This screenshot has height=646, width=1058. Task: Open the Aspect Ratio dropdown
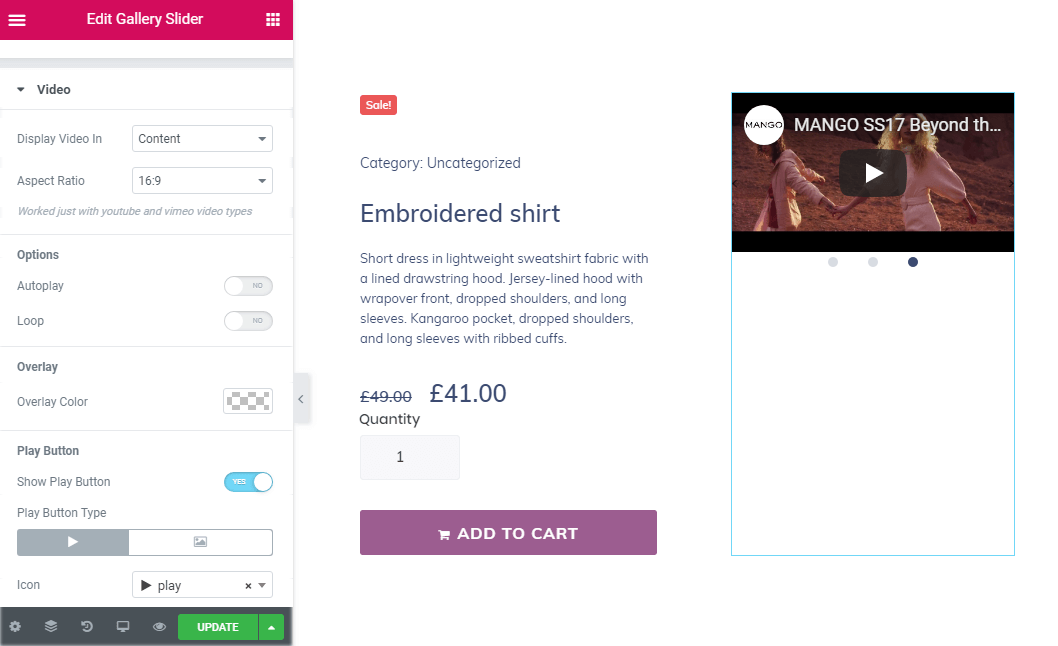[x=202, y=180]
